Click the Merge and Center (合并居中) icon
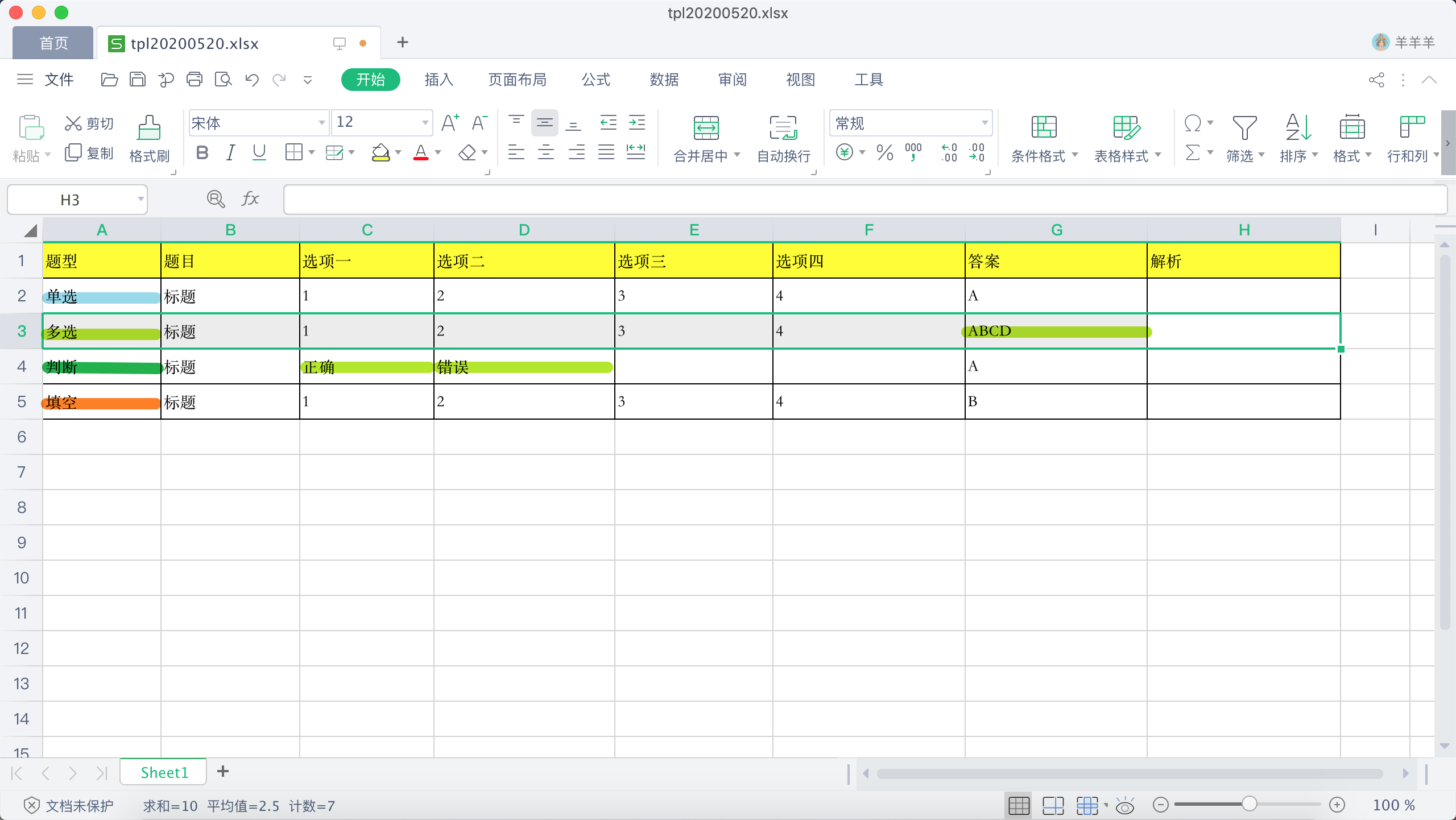This screenshot has height=820, width=1456. click(x=706, y=128)
